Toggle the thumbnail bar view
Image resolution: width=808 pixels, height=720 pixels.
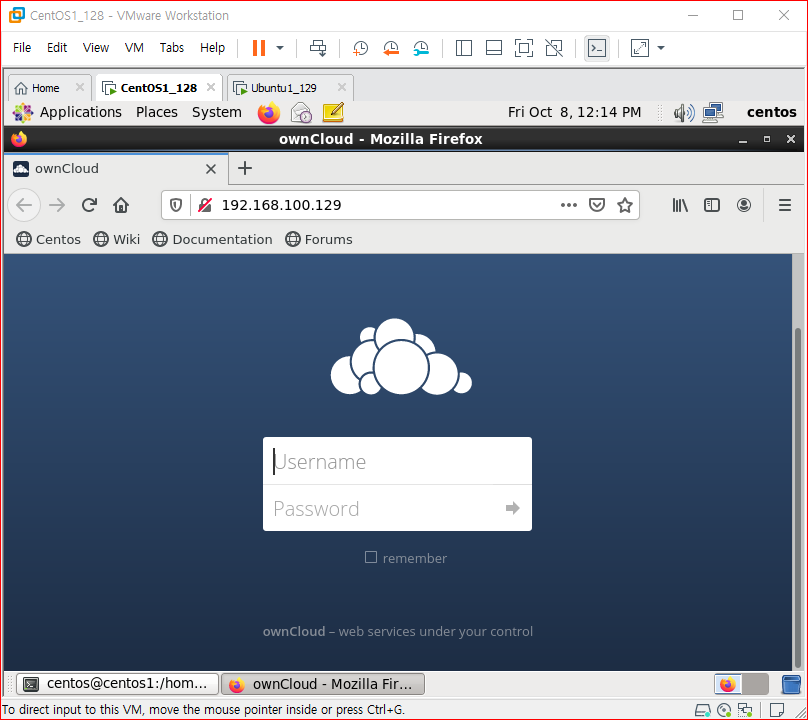(494, 48)
